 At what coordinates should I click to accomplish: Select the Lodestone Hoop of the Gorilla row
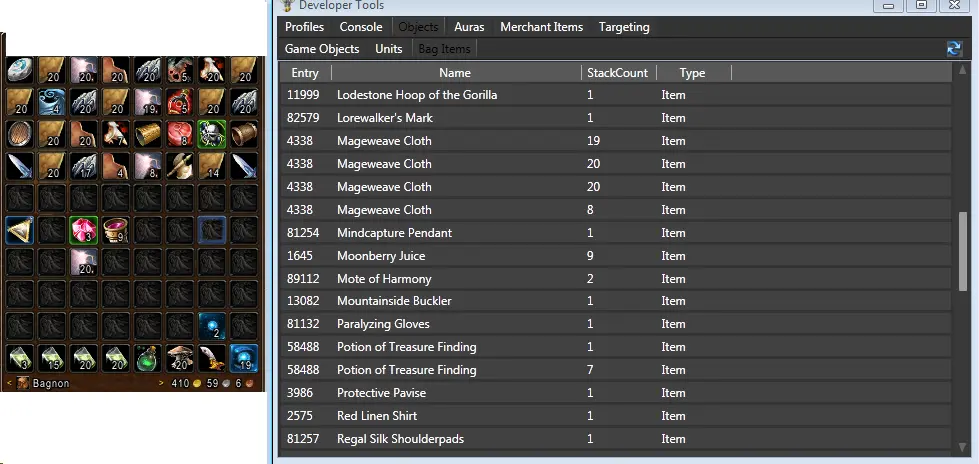[615, 95]
